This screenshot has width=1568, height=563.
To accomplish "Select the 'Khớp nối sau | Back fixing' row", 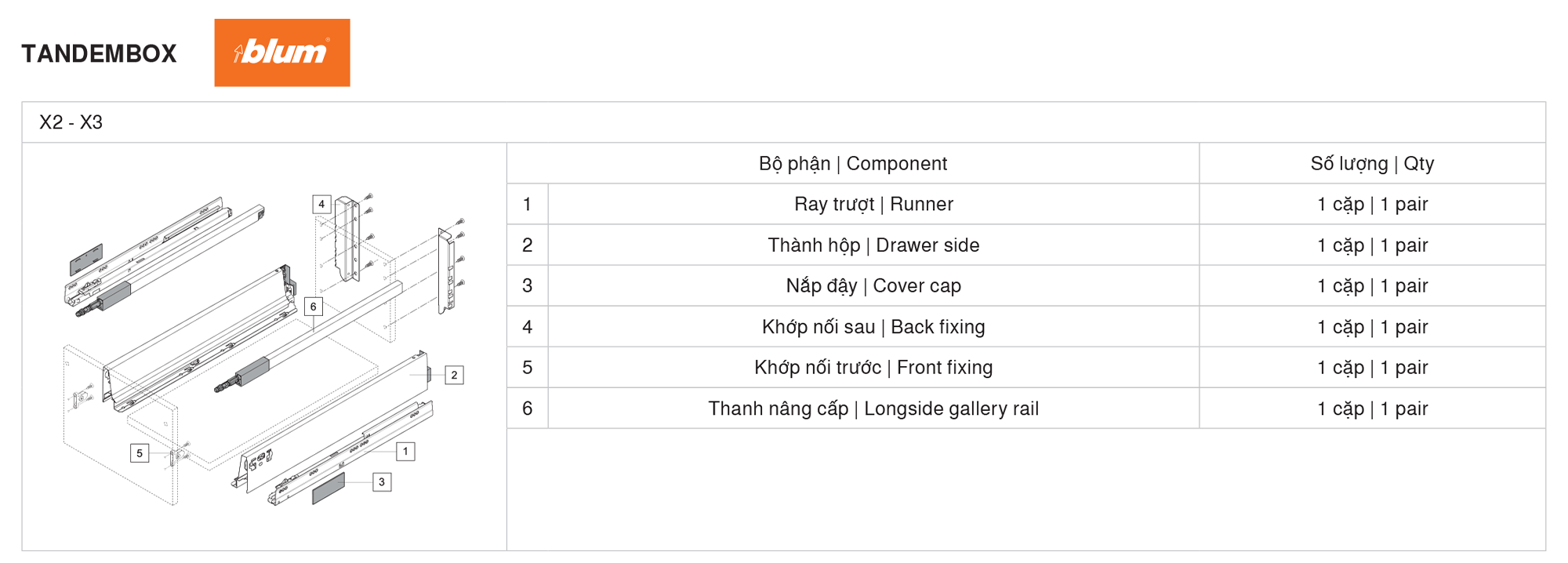I will tap(1026, 326).
